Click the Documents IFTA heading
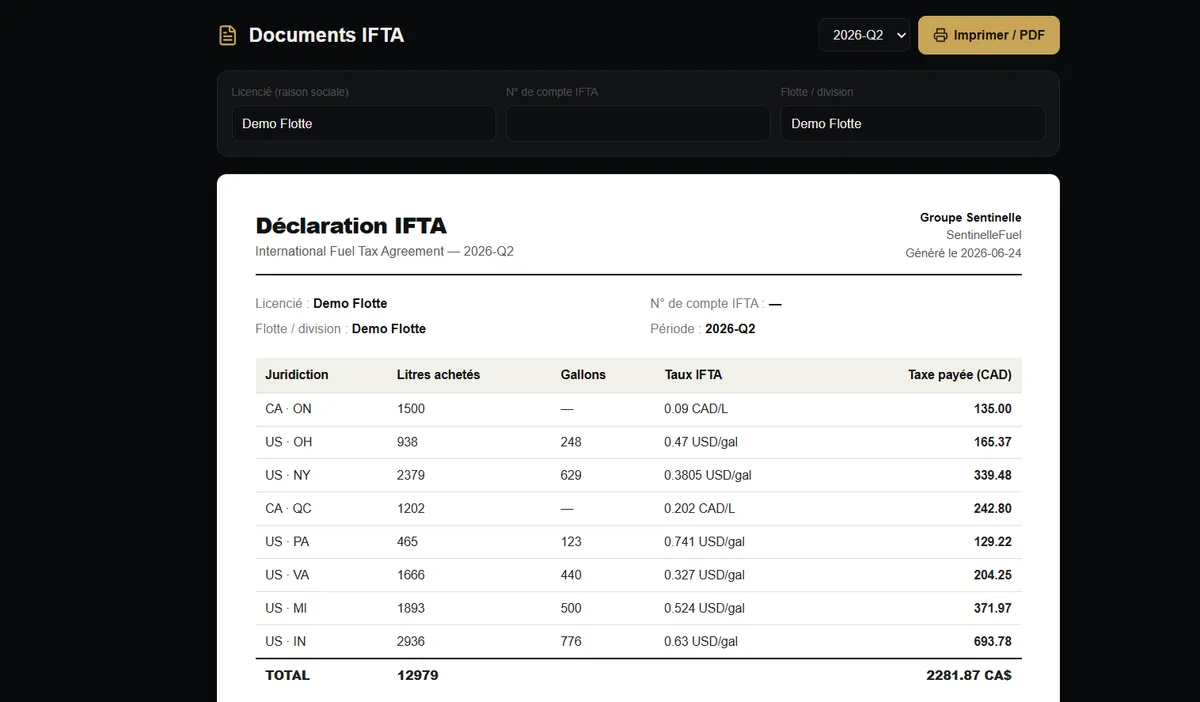This screenshot has height=702, width=1200. click(x=326, y=35)
